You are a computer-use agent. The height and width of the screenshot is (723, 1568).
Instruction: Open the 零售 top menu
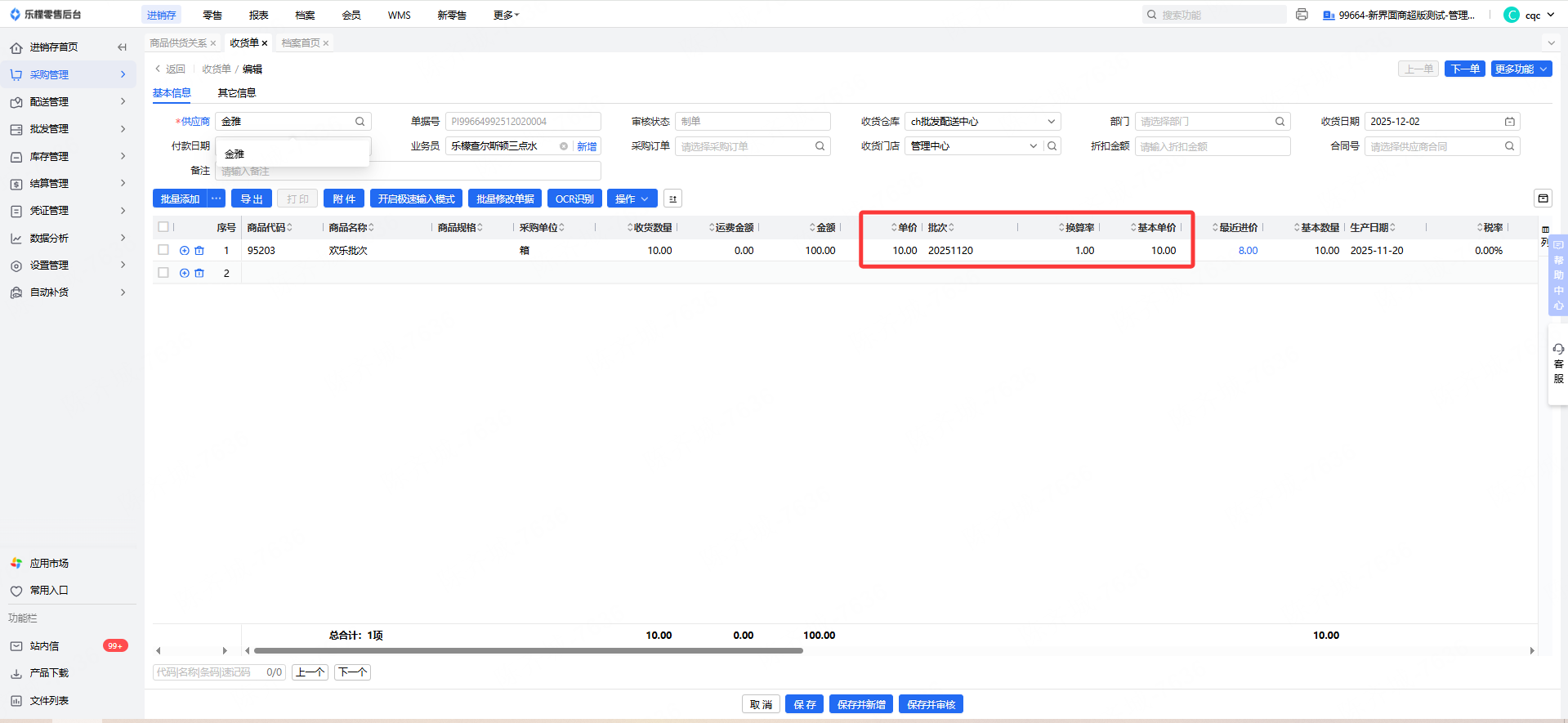(x=212, y=15)
